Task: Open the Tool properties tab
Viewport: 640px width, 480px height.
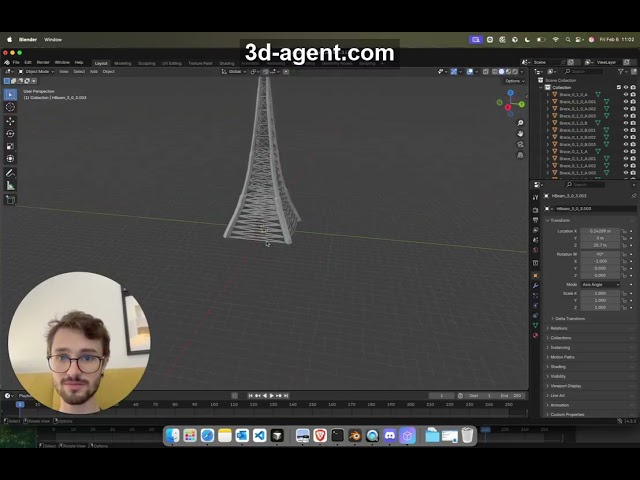Action: pyautogui.click(x=536, y=198)
